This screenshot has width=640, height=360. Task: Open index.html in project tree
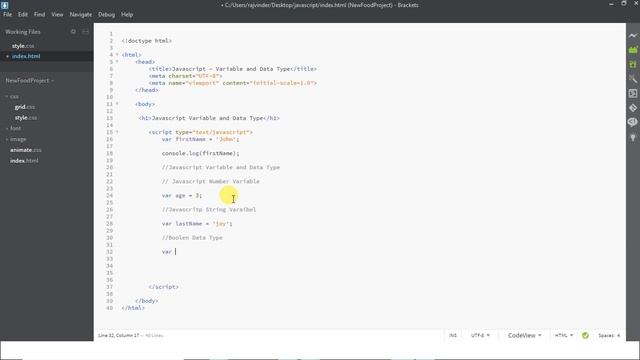click(24, 161)
